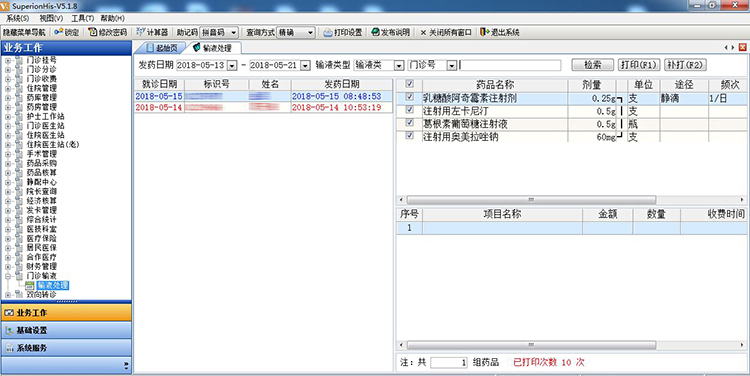The image size is (750, 376).
Task: Open 发布说明 release notes
Action: 391,33
